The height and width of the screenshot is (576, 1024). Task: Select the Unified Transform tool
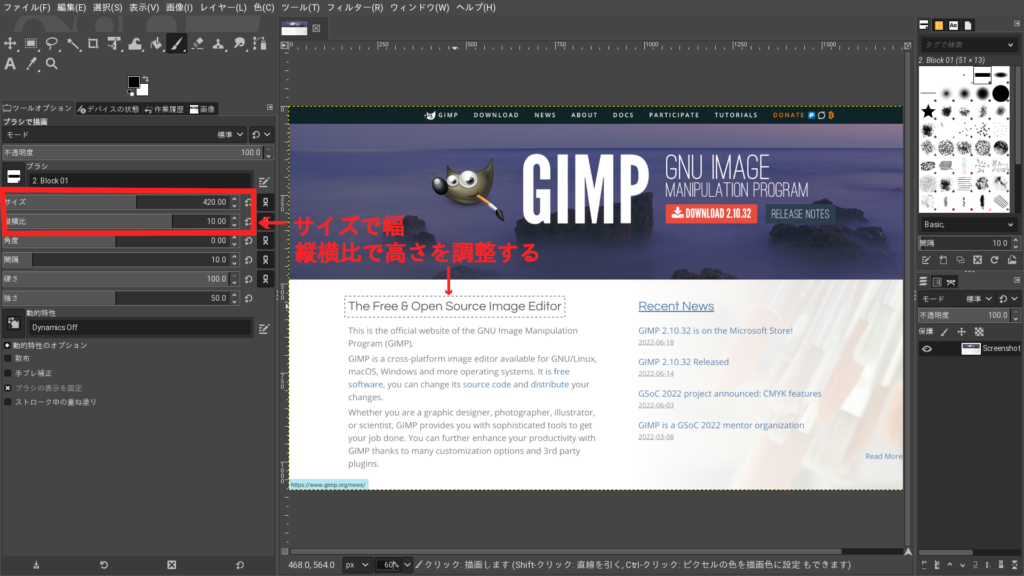(x=114, y=44)
